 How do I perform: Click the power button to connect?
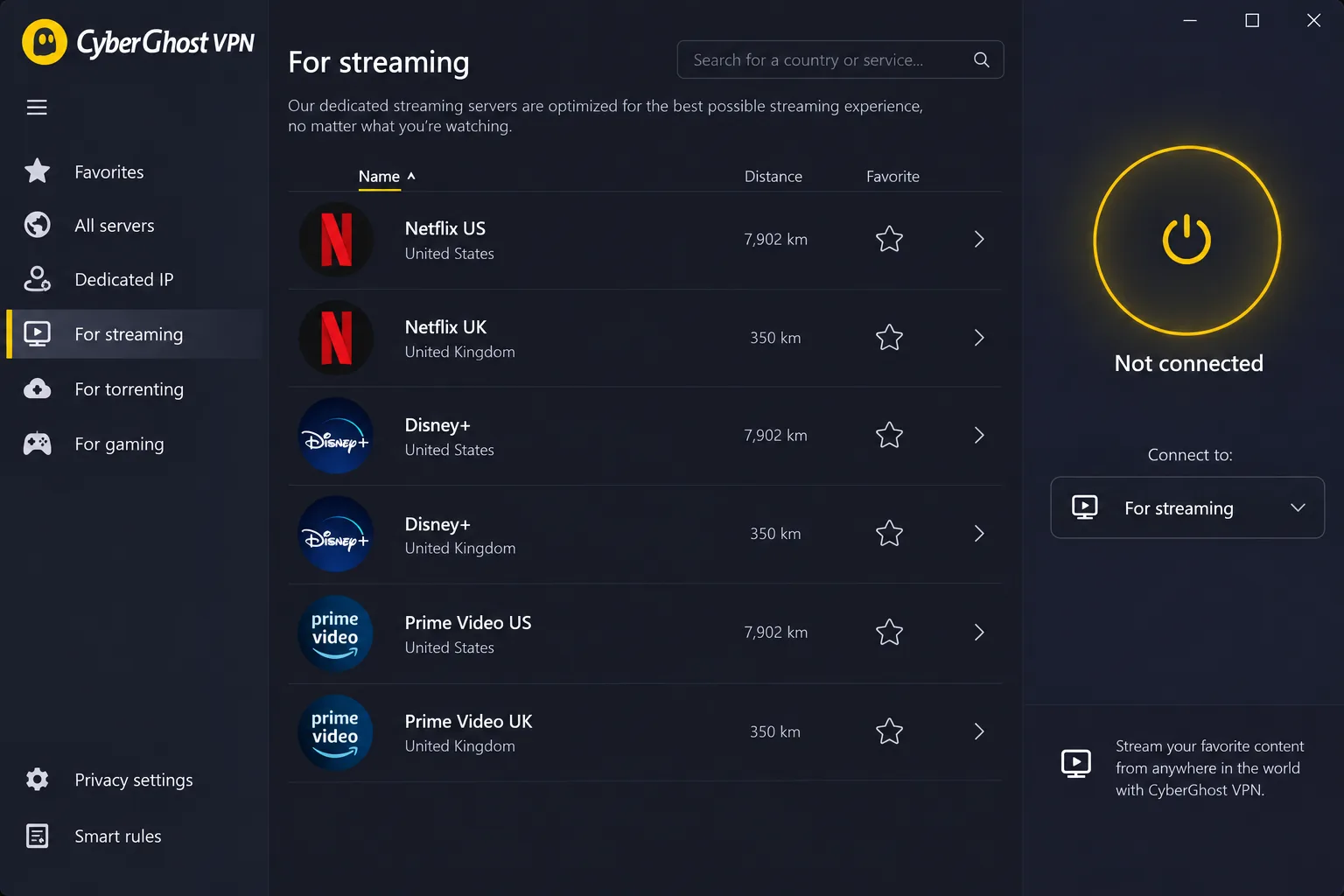[x=1187, y=240]
